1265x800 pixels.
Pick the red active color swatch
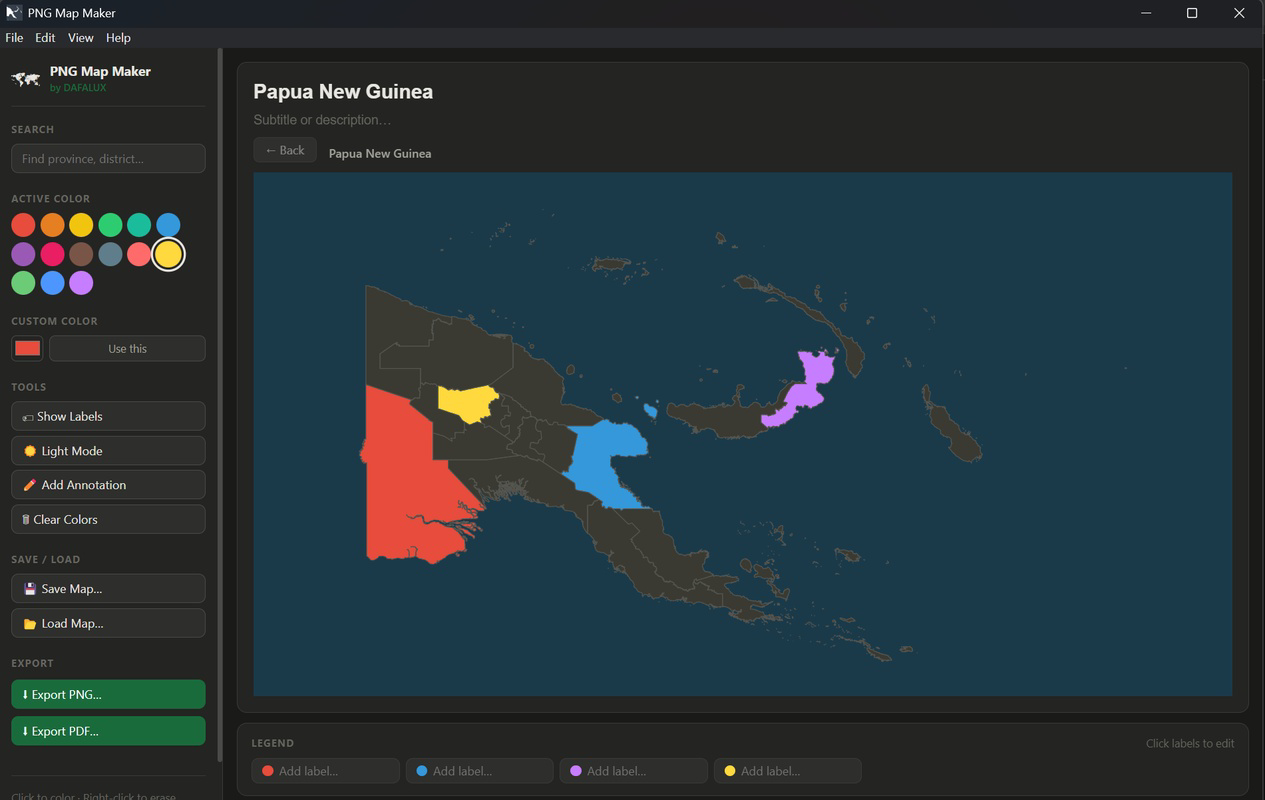(x=23, y=225)
